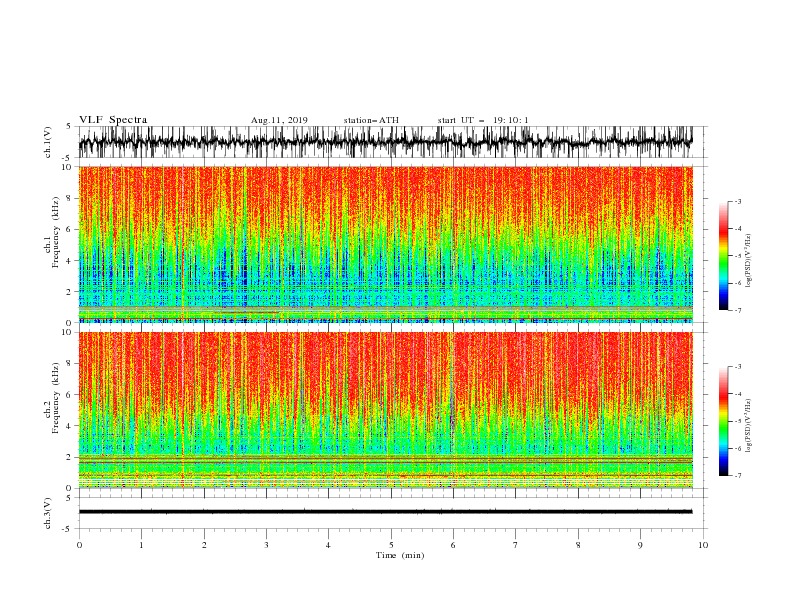792x612 pixels.
Task: Click time axis tick label "9"
Action: [640, 545]
